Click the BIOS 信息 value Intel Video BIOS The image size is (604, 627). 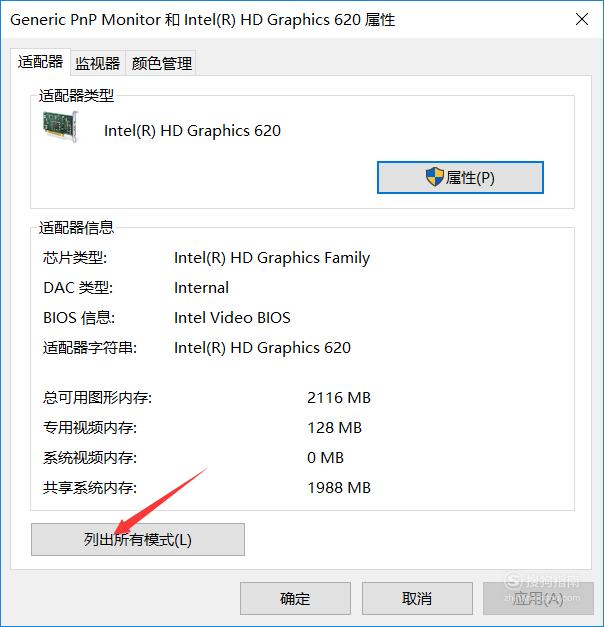232,317
